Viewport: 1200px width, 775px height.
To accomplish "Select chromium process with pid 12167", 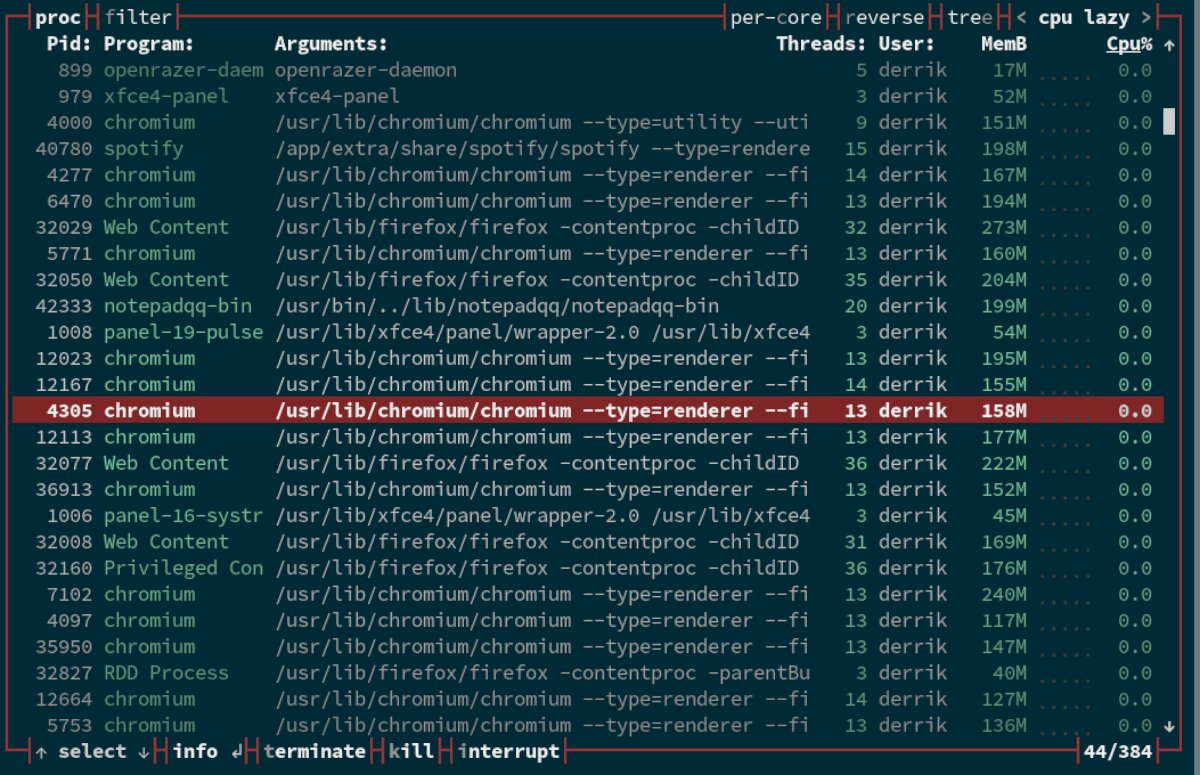I will pyautogui.click(x=587, y=384).
